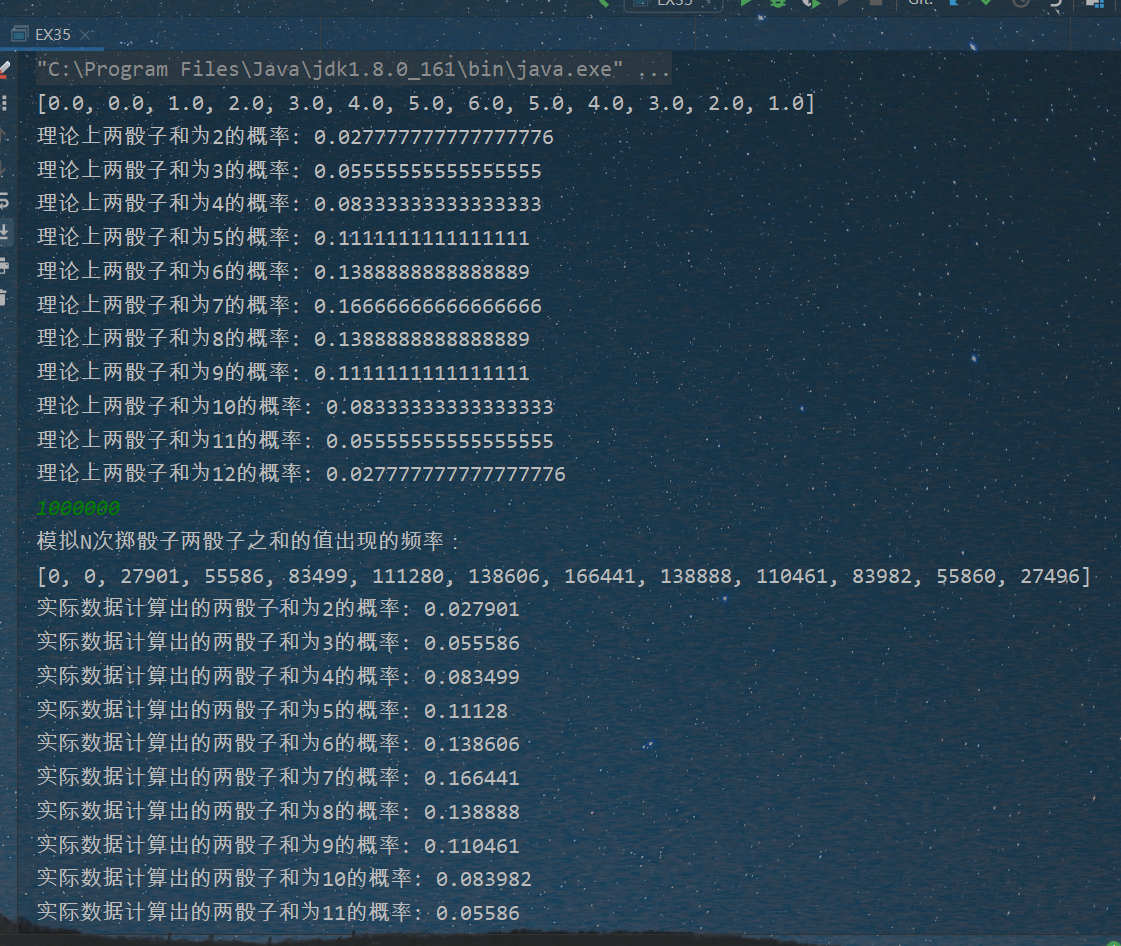
Task: Click actual probability 0.110461 for sum 9
Action: pos(472,846)
